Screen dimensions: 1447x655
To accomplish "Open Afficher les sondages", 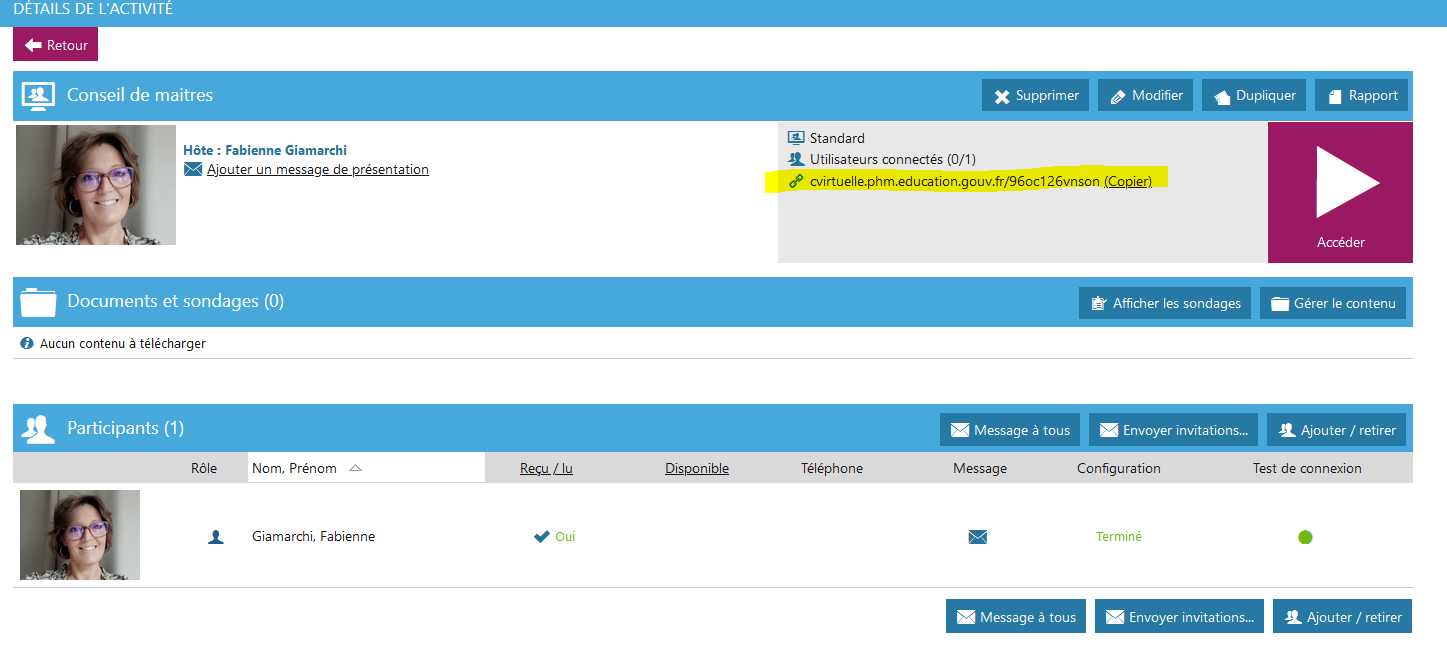I will [1165, 303].
